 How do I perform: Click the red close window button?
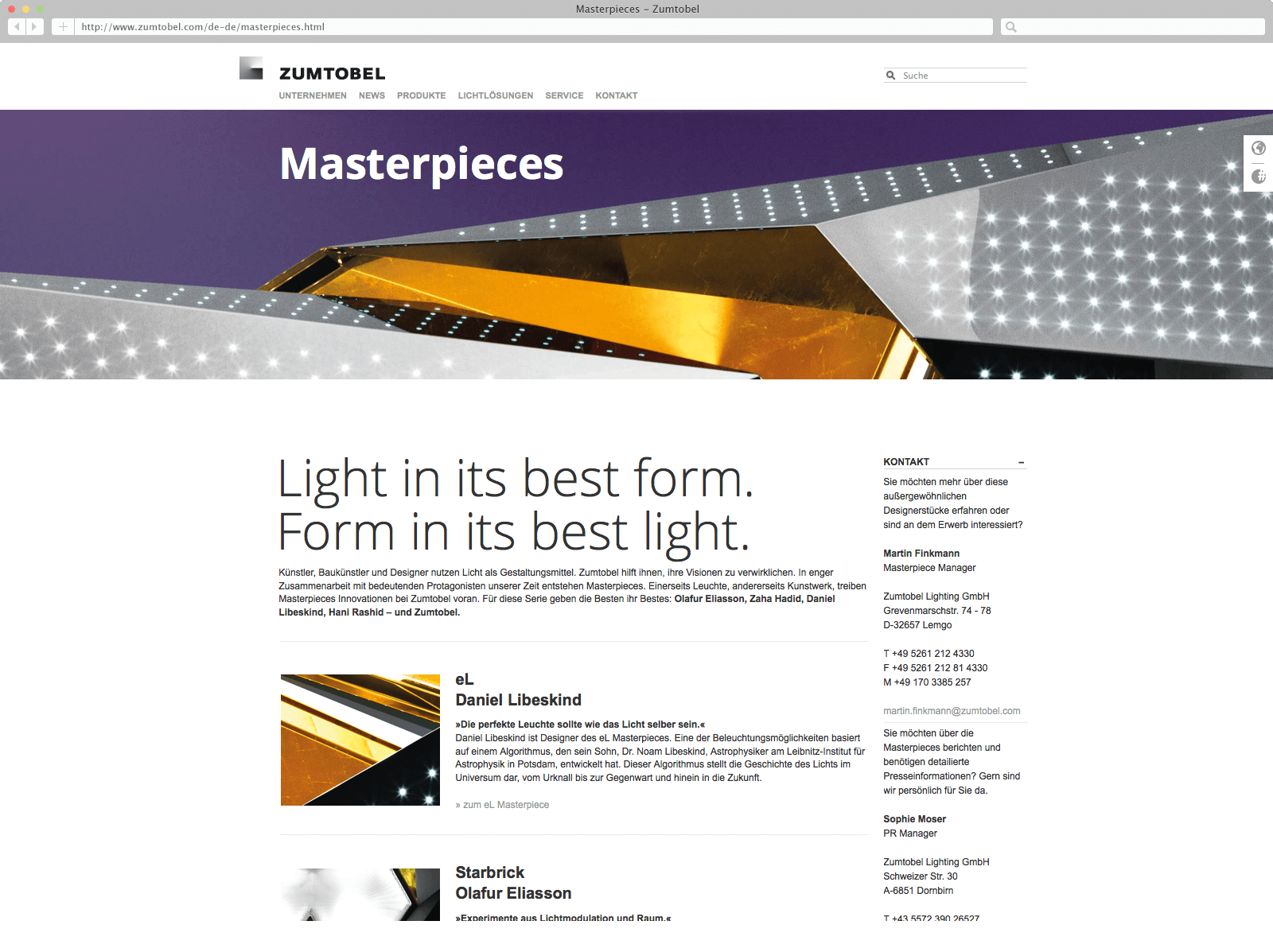tap(11, 9)
